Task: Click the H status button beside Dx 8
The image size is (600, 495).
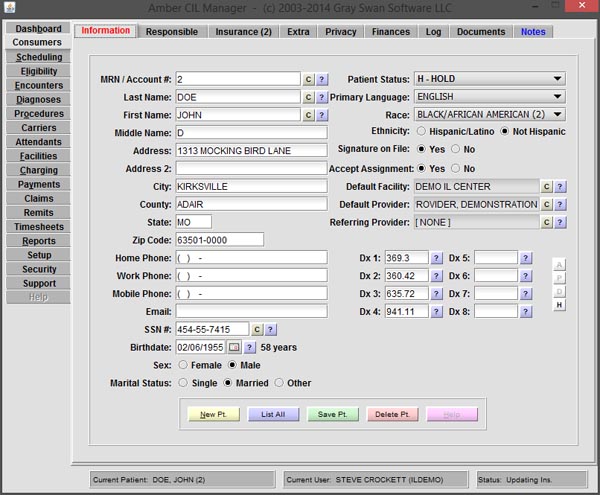Action: pyautogui.click(x=560, y=305)
